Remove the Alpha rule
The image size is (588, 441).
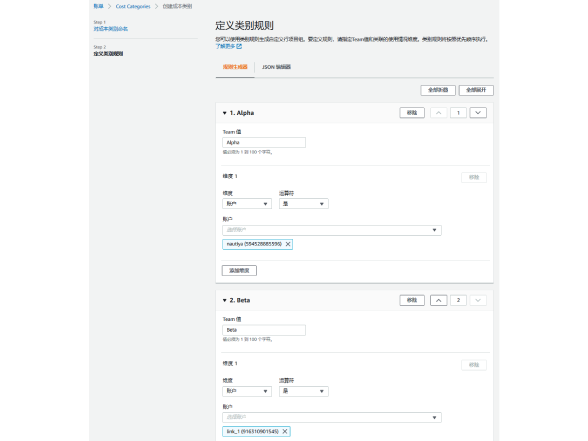[x=412, y=113]
